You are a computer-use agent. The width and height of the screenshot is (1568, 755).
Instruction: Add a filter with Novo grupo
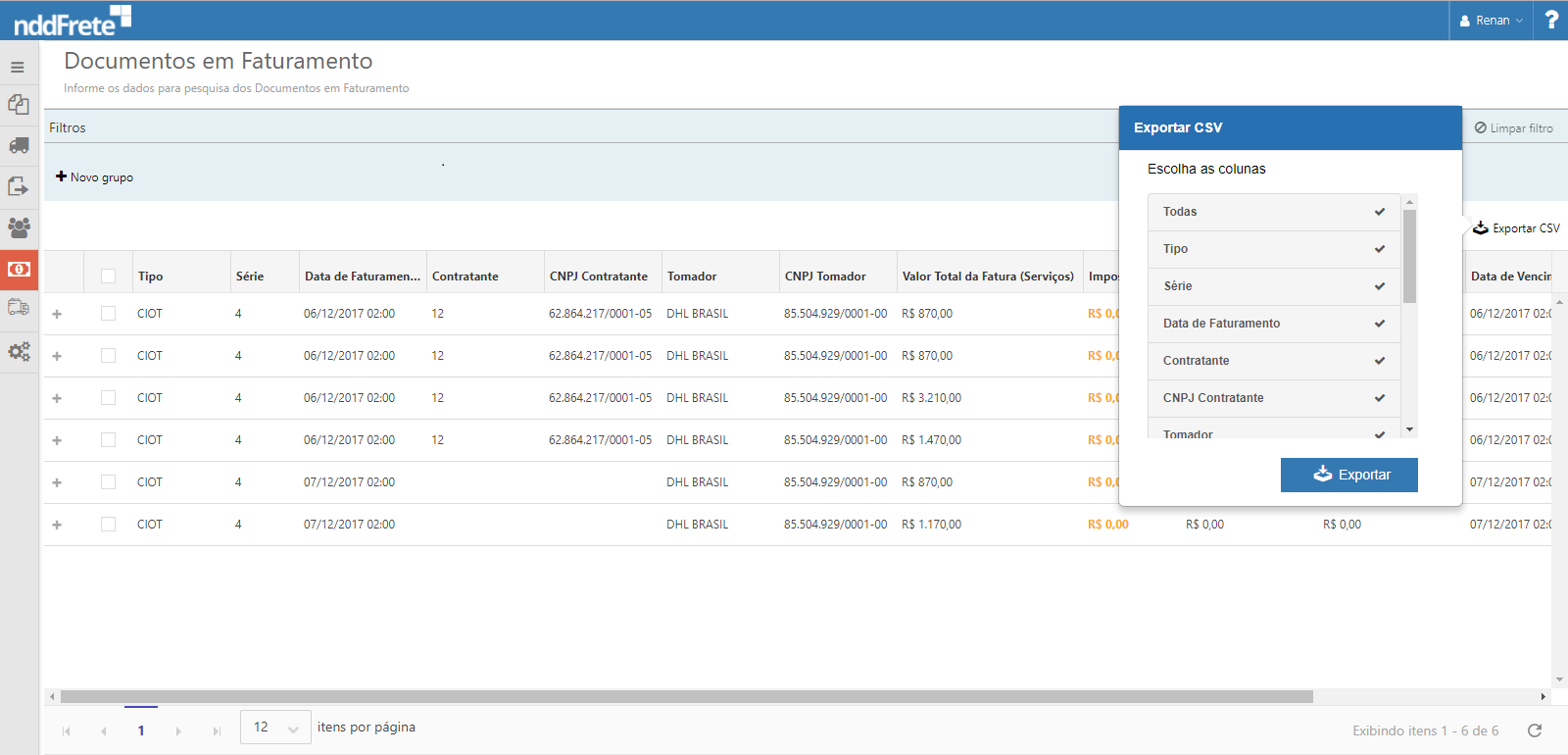coord(95,177)
